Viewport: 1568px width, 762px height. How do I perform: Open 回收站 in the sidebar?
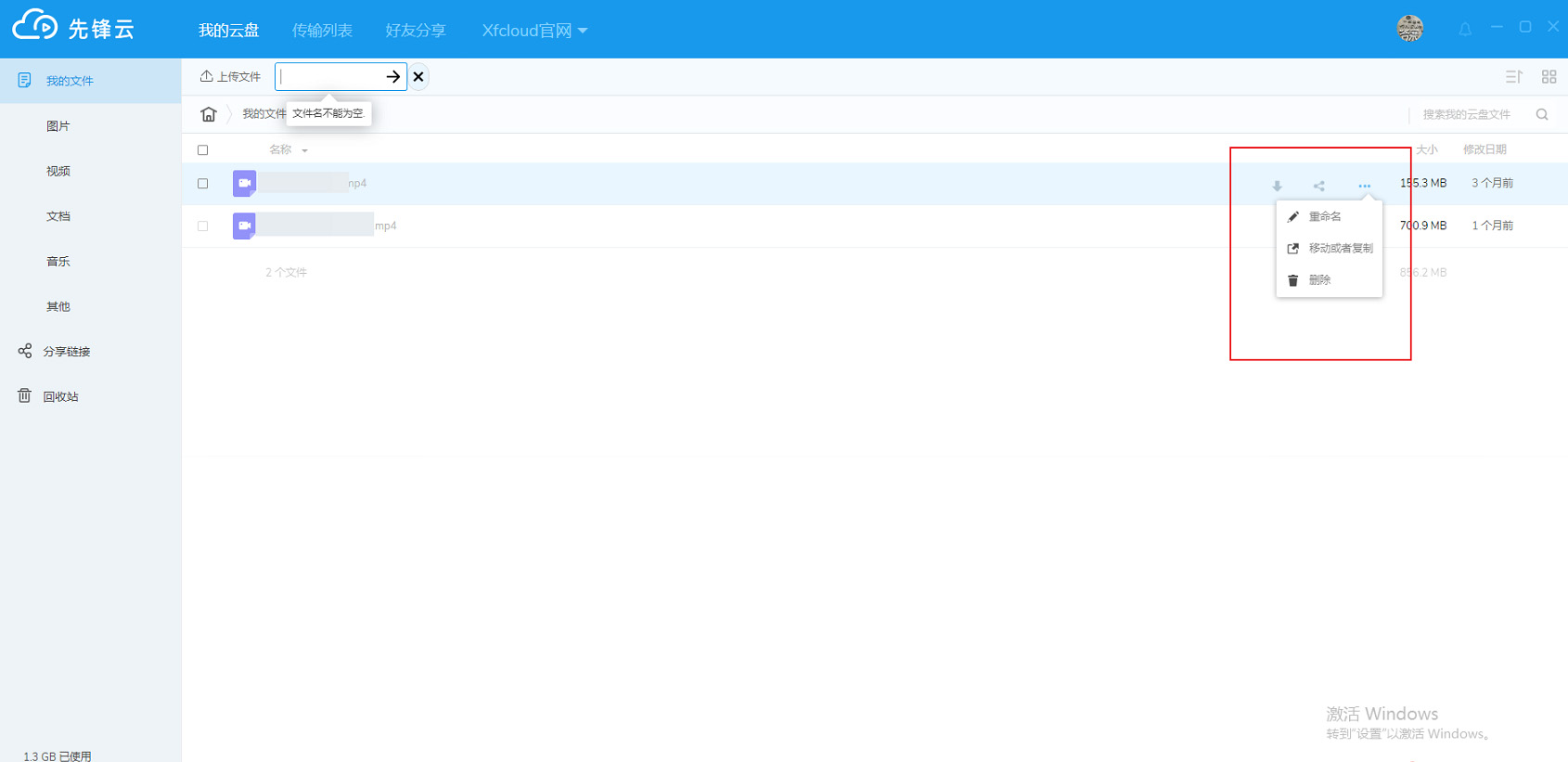coord(60,396)
